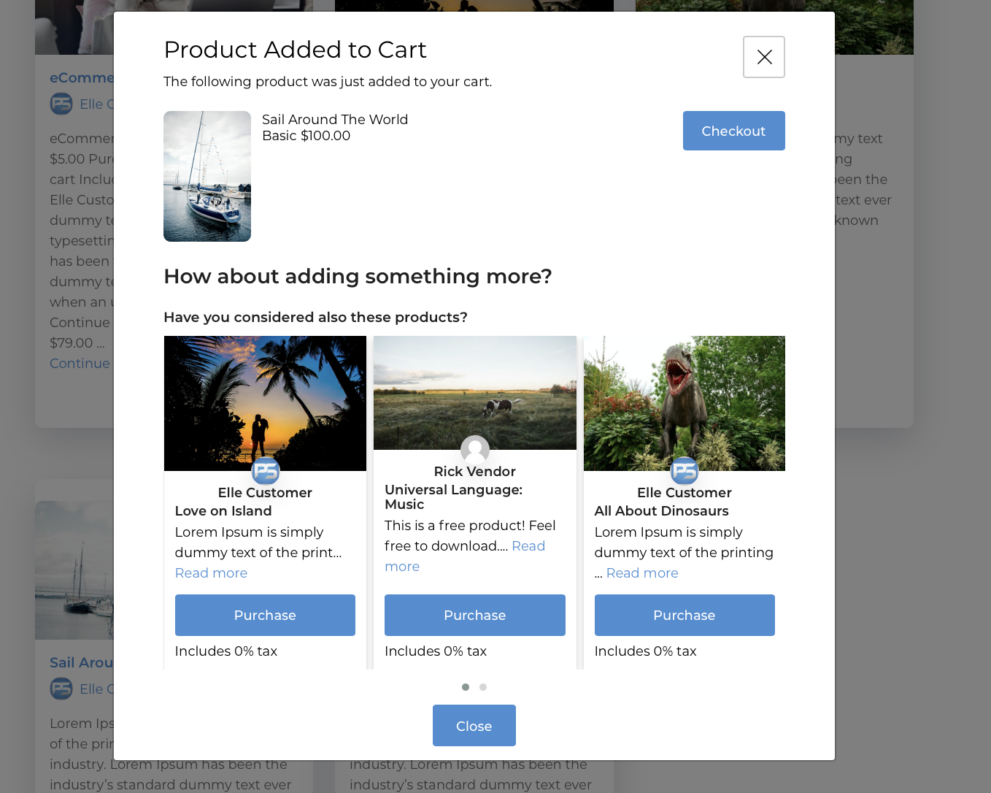Image resolution: width=991 pixels, height=793 pixels.
Task: Click the Continue link in the left background post
Action: coord(79,363)
